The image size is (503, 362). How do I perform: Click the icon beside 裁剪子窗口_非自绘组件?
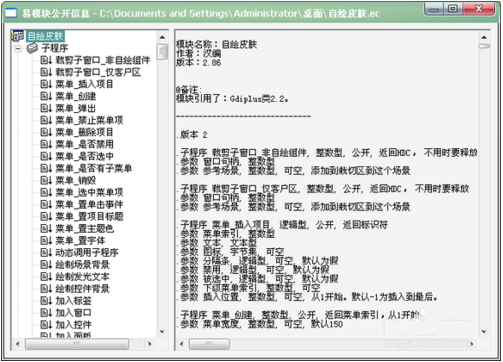[x=46, y=60]
